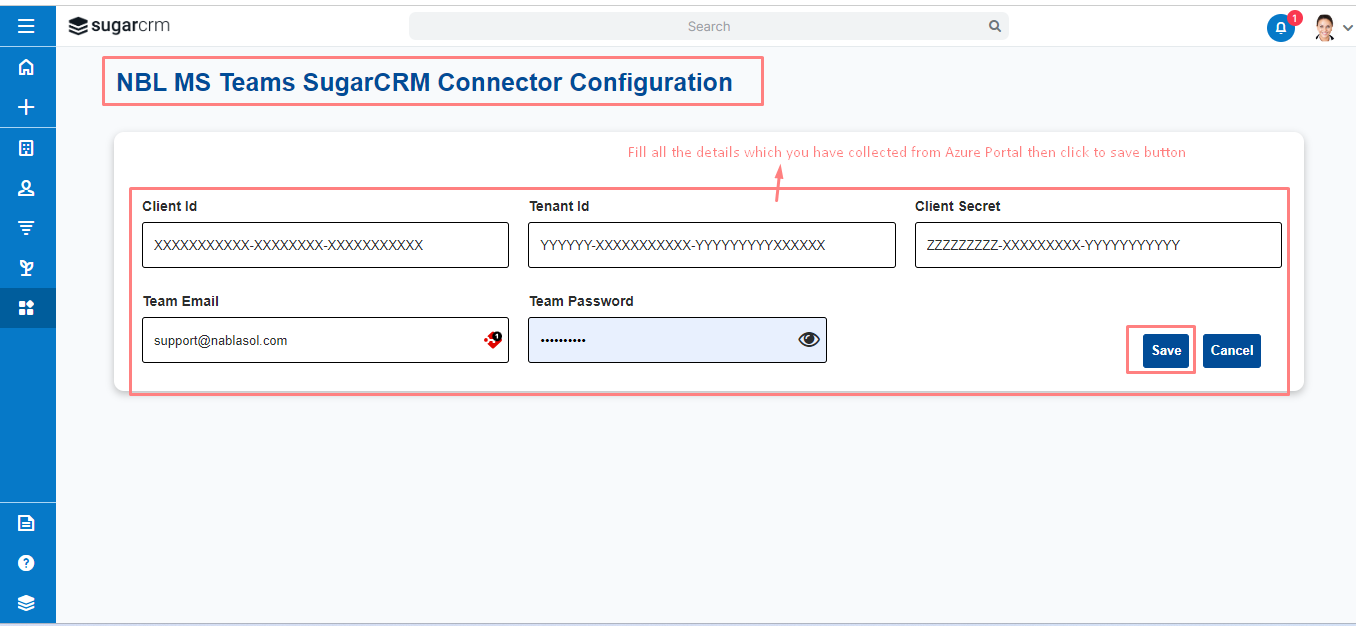Click the Save button
Screen dimensions: 1356x626
[1166, 351]
